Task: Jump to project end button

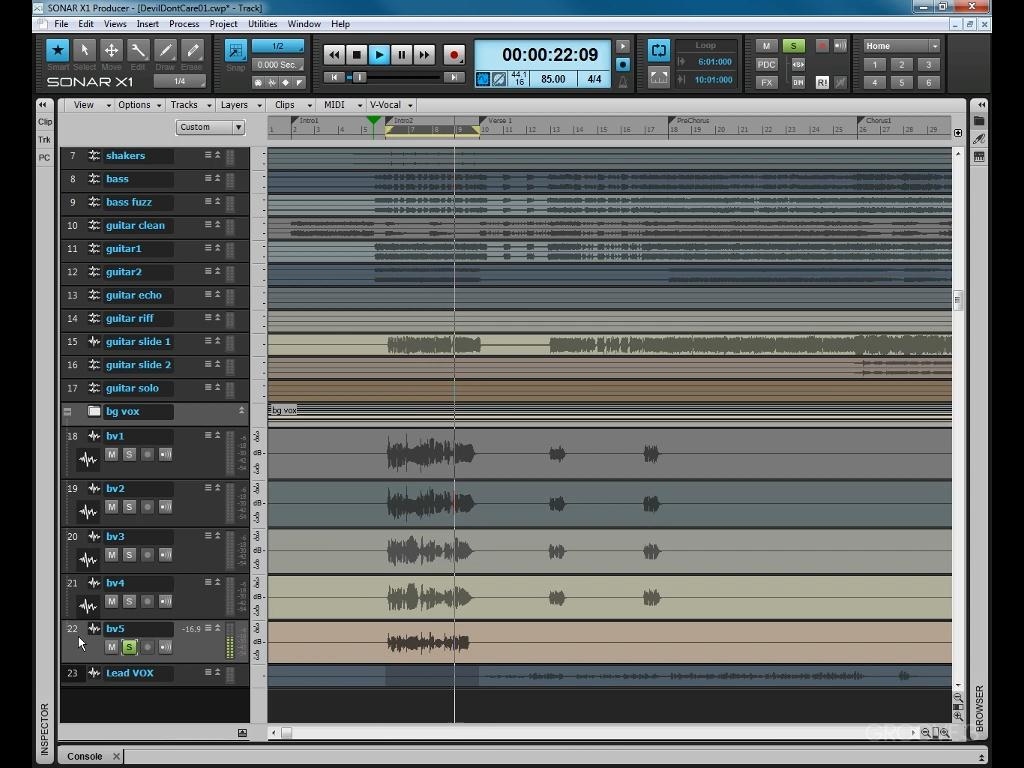Action: (x=453, y=78)
